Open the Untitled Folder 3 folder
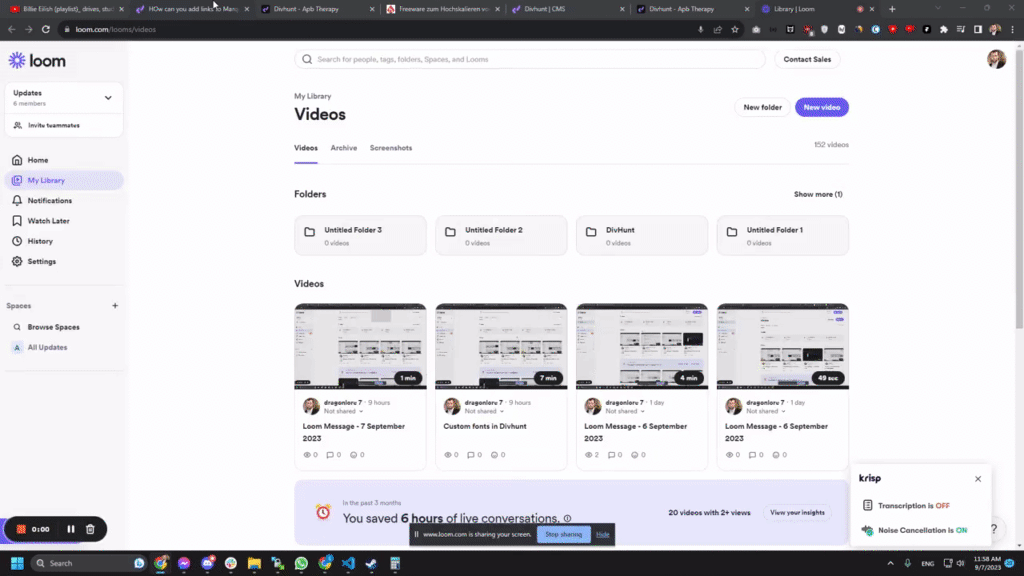Image resolution: width=1024 pixels, height=576 pixels. click(360, 236)
